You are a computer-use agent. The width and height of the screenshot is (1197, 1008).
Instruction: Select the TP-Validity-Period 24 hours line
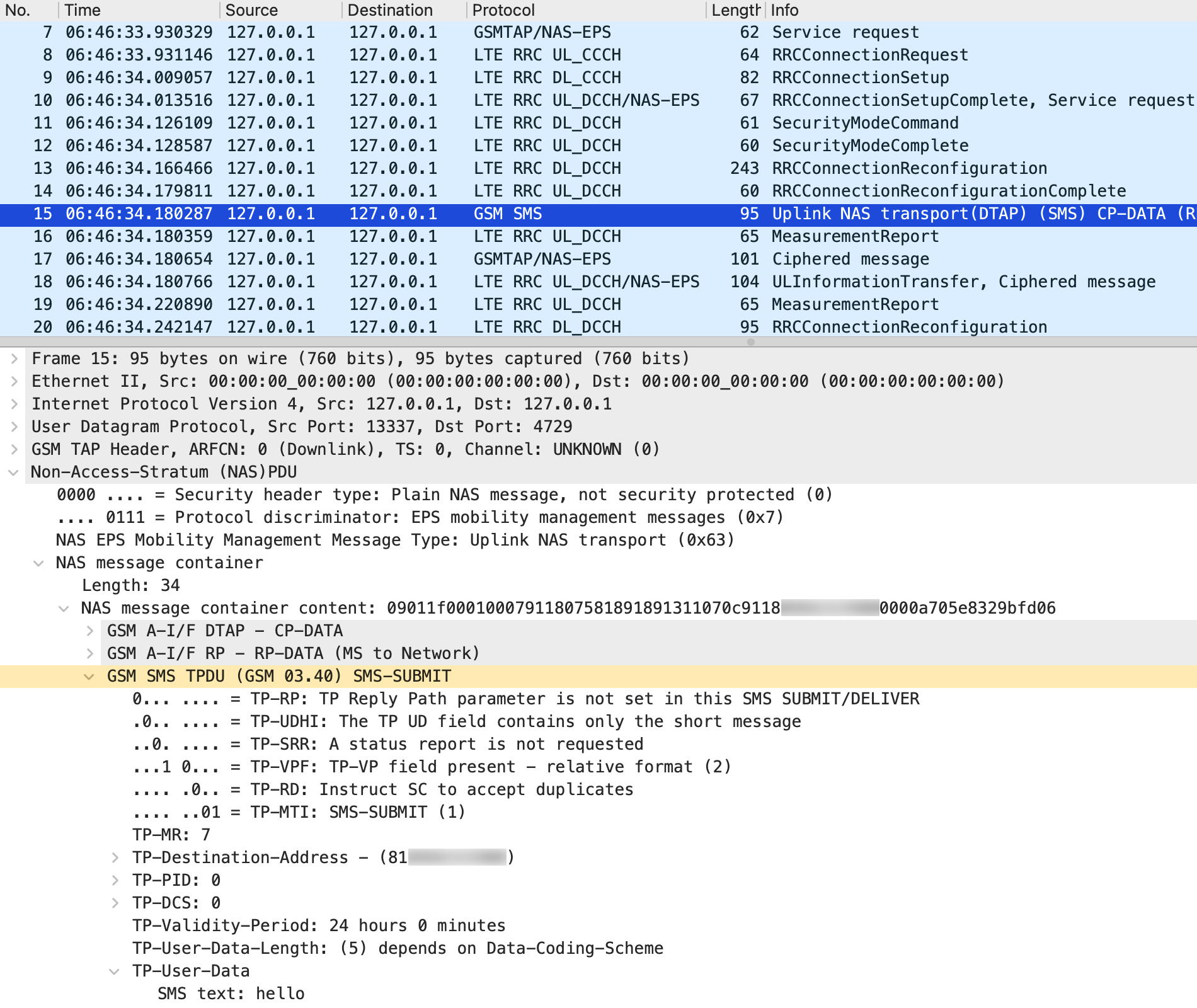[318, 925]
